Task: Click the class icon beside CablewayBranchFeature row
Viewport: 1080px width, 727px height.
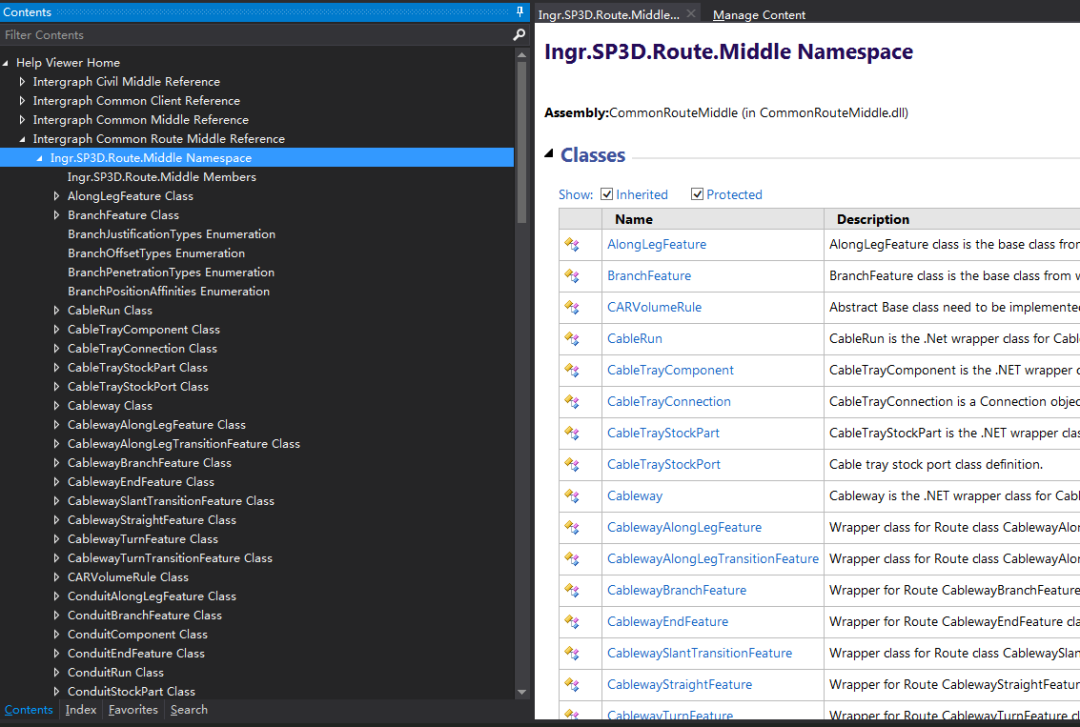Action: [x=572, y=591]
